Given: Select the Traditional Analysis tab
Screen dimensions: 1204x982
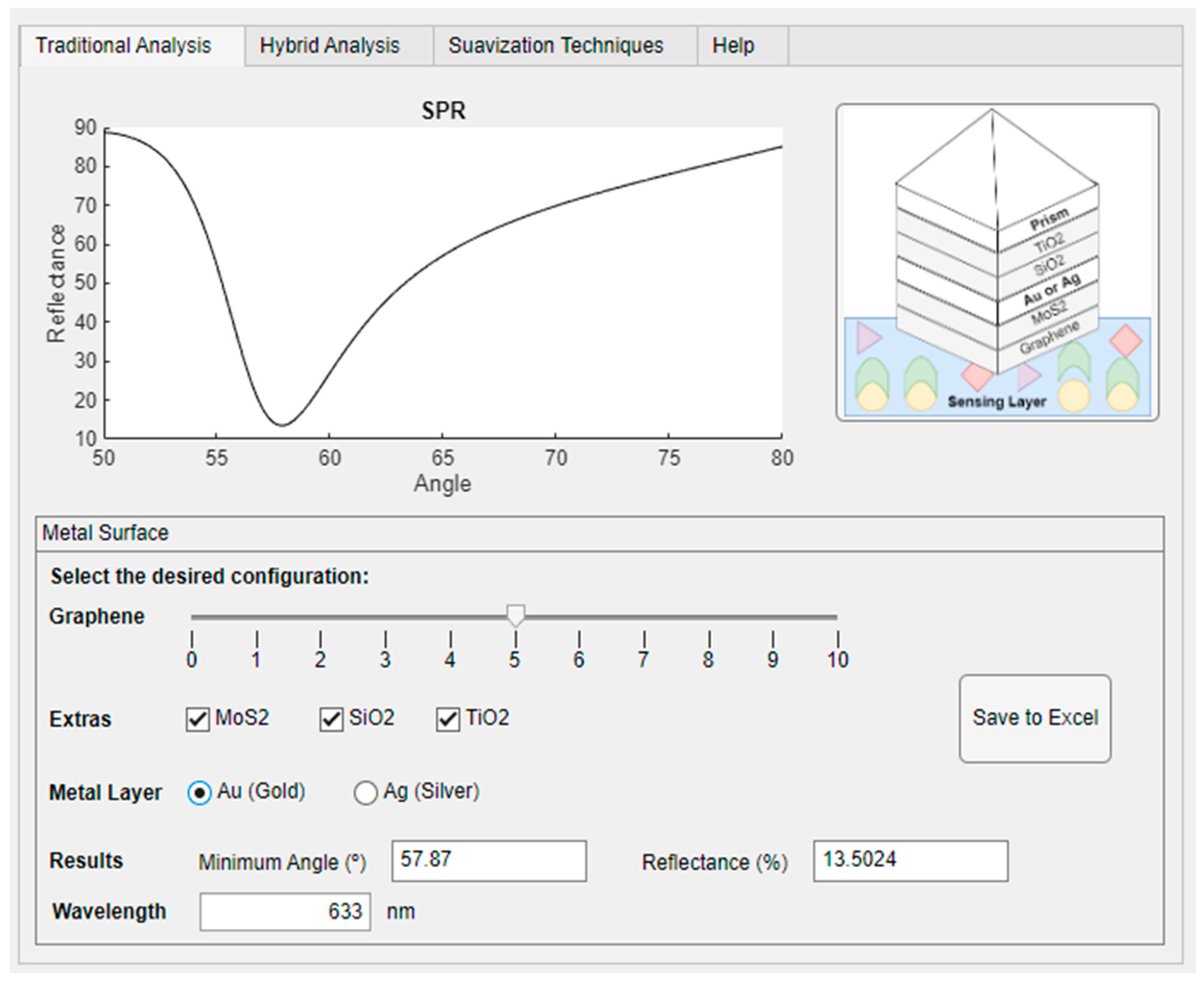Looking at the screenshot, I should pyautogui.click(x=123, y=45).
